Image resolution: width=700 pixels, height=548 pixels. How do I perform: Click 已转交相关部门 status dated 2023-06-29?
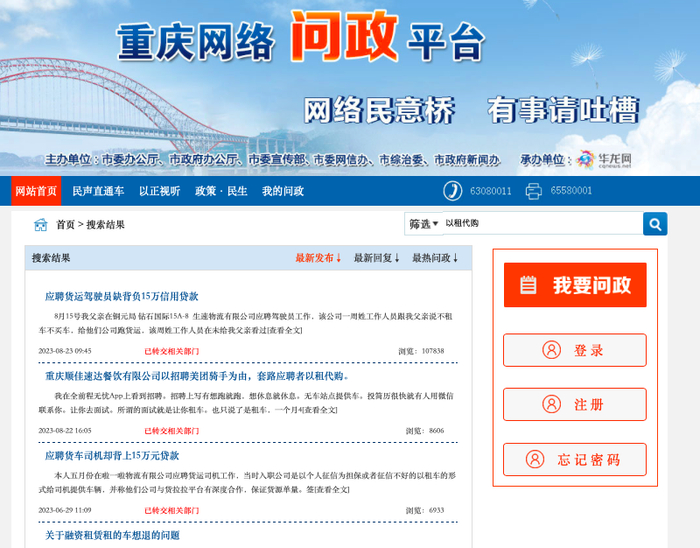click(171, 510)
